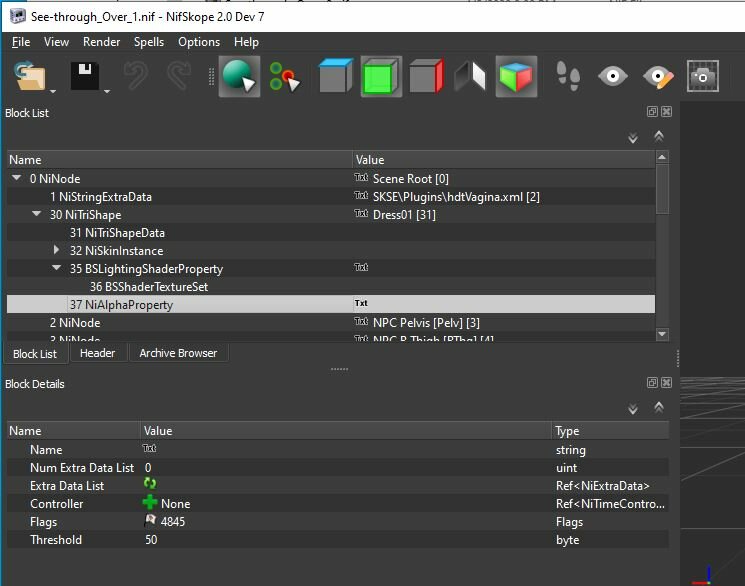Screen dimensions: 745x586
Task: Click the Controller green plus icon
Action: coord(150,502)
